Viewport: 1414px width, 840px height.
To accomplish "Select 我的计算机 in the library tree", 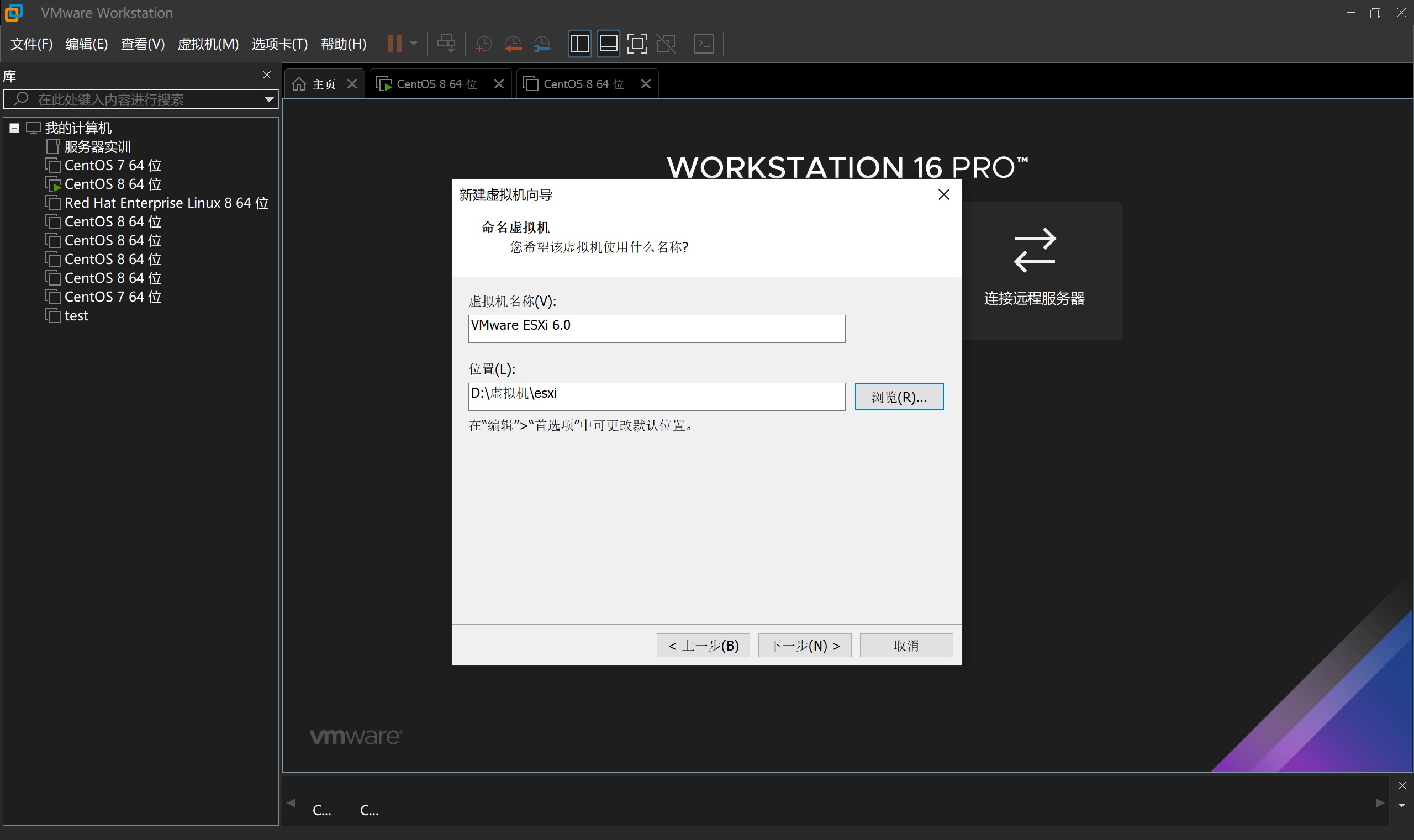I will click(x=78, y=129).
